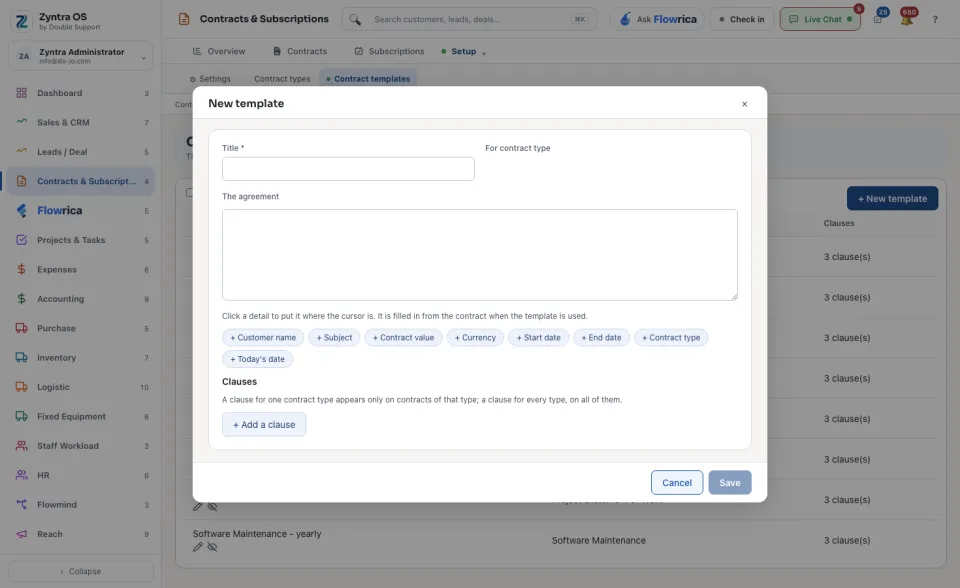
Task: Select the Contract templates sub-tab
Action: (368, 79)
